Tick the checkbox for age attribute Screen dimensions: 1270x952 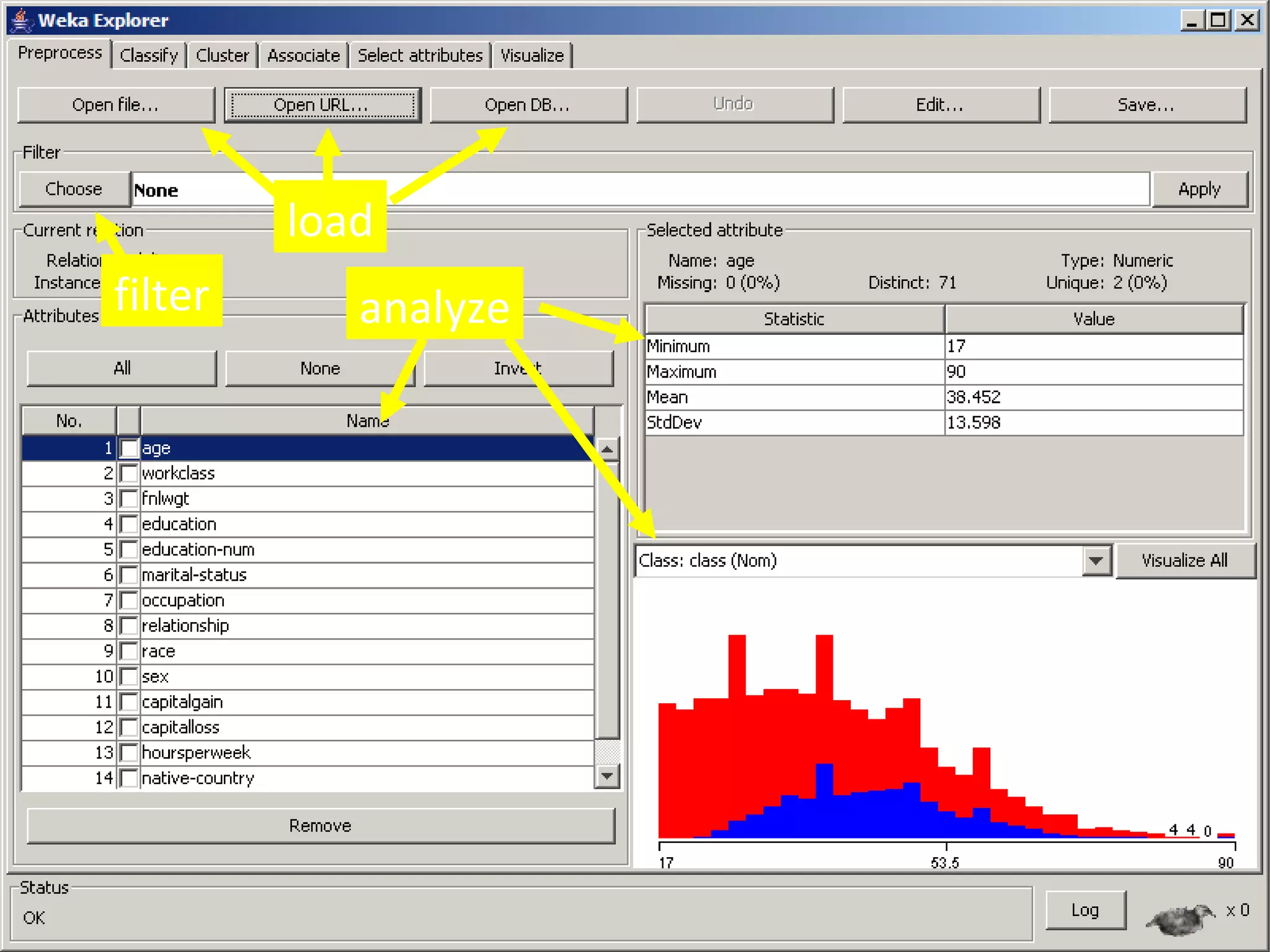tap(129, 448)
